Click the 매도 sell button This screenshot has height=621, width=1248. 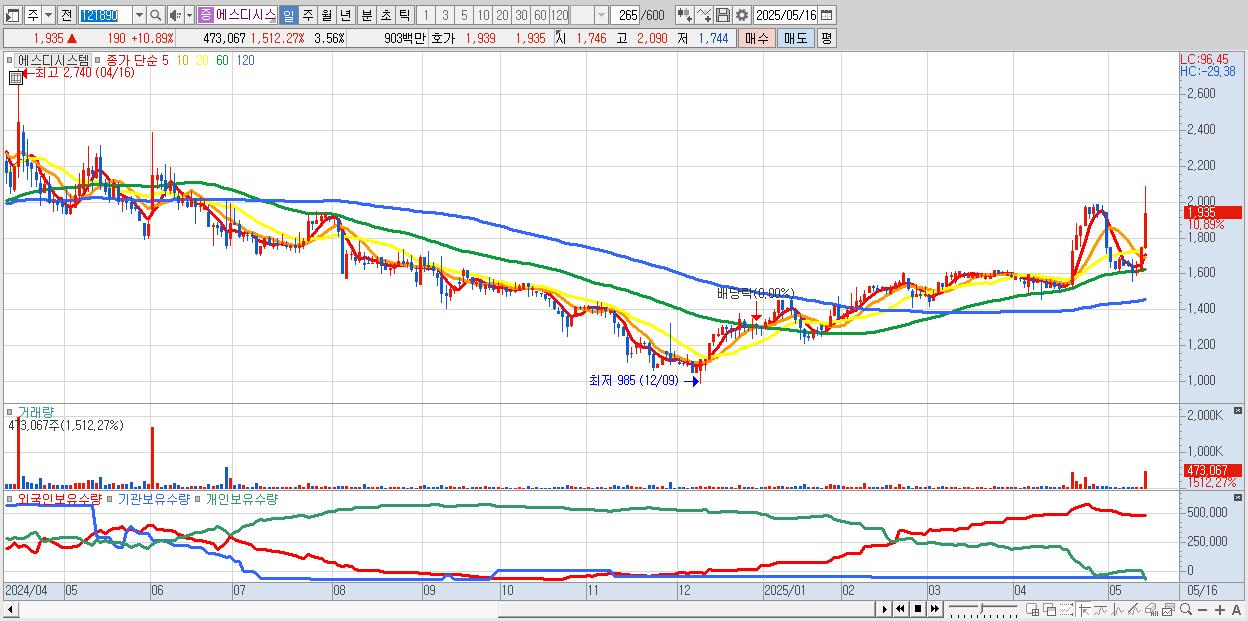coord(795,38)
